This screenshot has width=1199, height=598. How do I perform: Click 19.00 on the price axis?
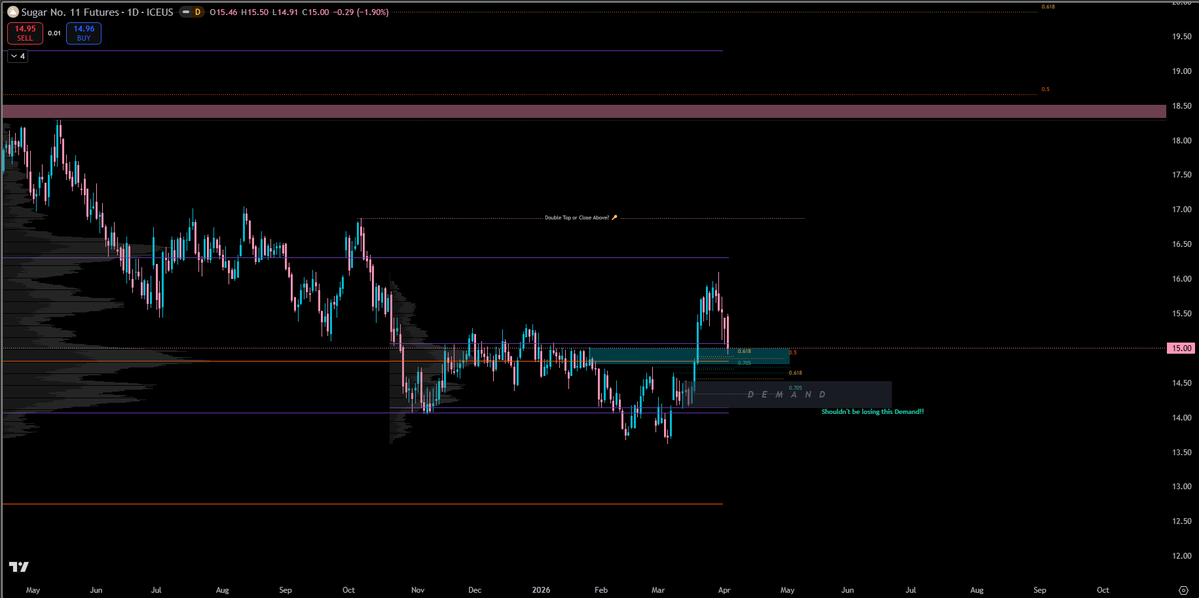[1182, 71]
